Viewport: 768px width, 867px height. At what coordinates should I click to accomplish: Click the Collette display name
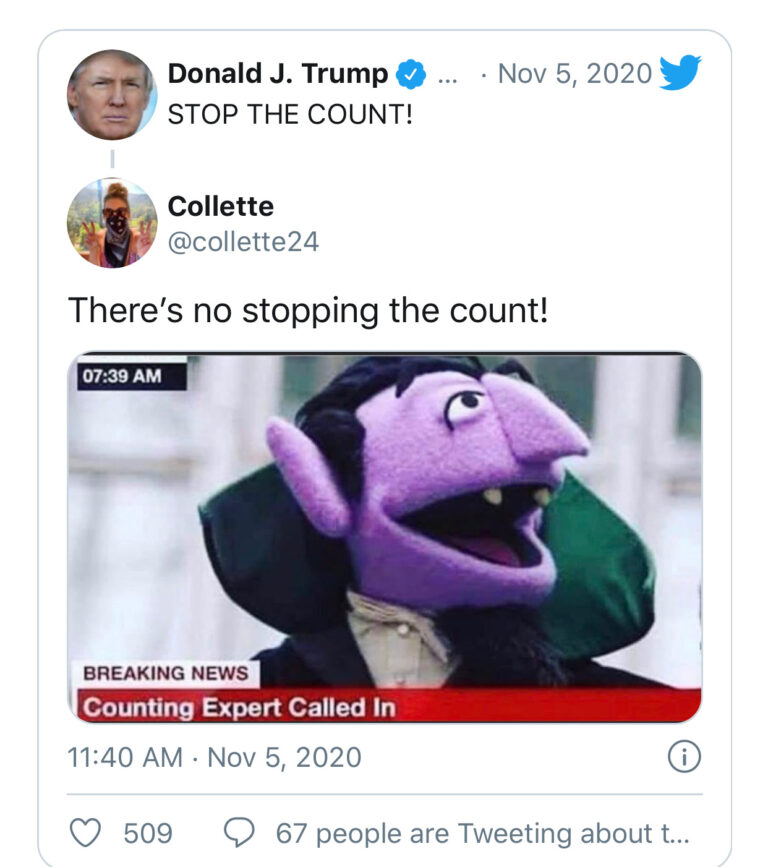pos(221,206)
